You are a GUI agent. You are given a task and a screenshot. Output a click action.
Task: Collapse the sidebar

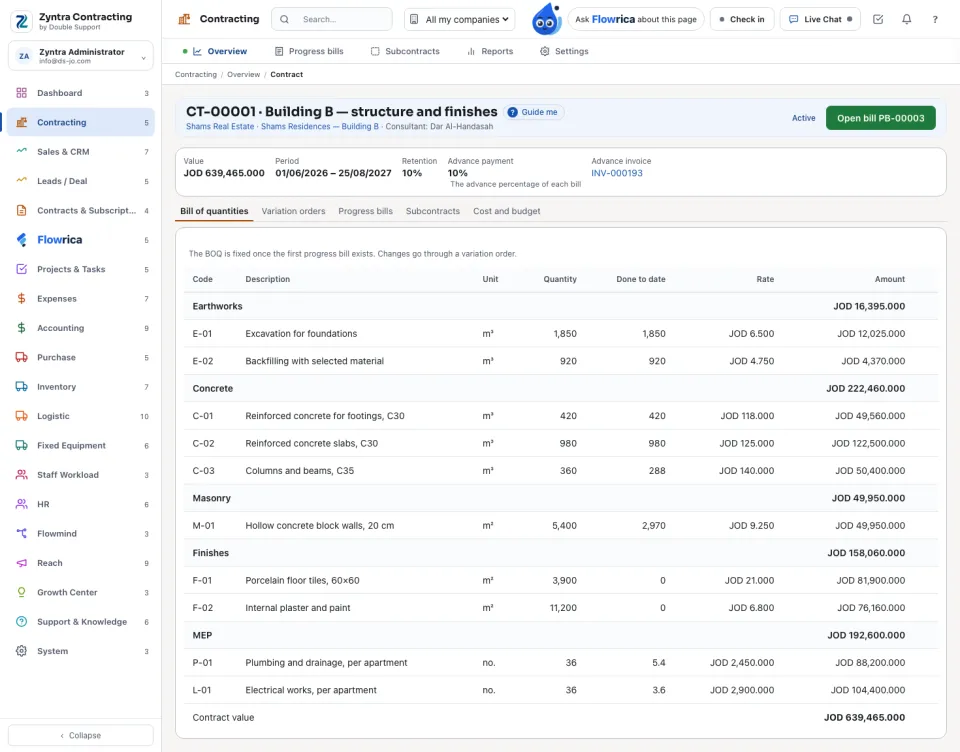coord(81,735)
